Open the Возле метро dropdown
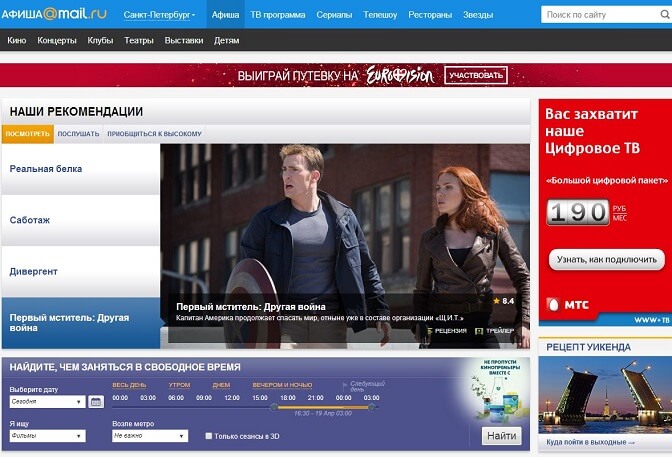Viewport: 672px width, 457px height. pyautogui.click(x=150, y=436)
